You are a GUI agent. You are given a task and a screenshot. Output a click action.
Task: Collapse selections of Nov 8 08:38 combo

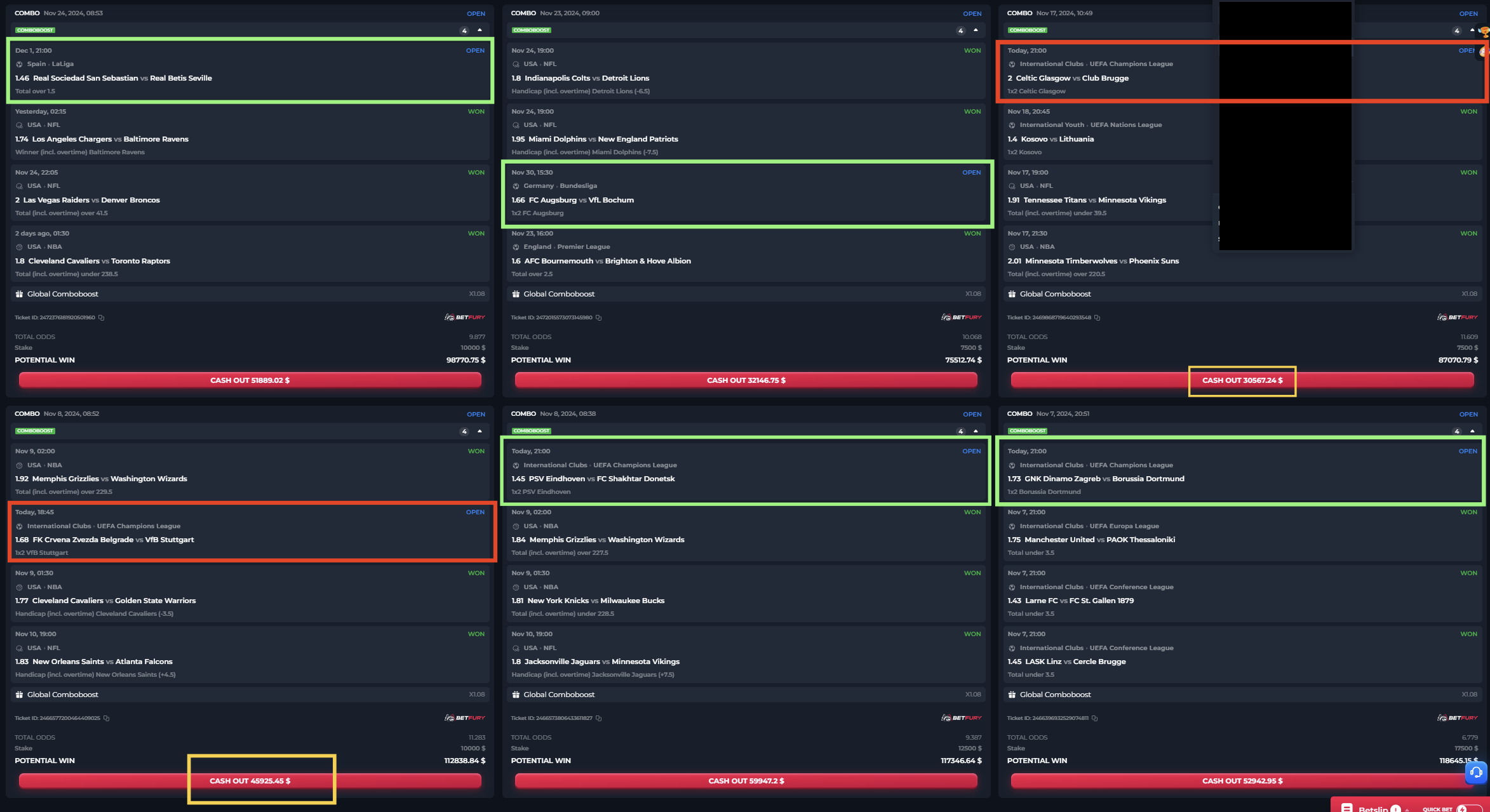pos(976,431)
